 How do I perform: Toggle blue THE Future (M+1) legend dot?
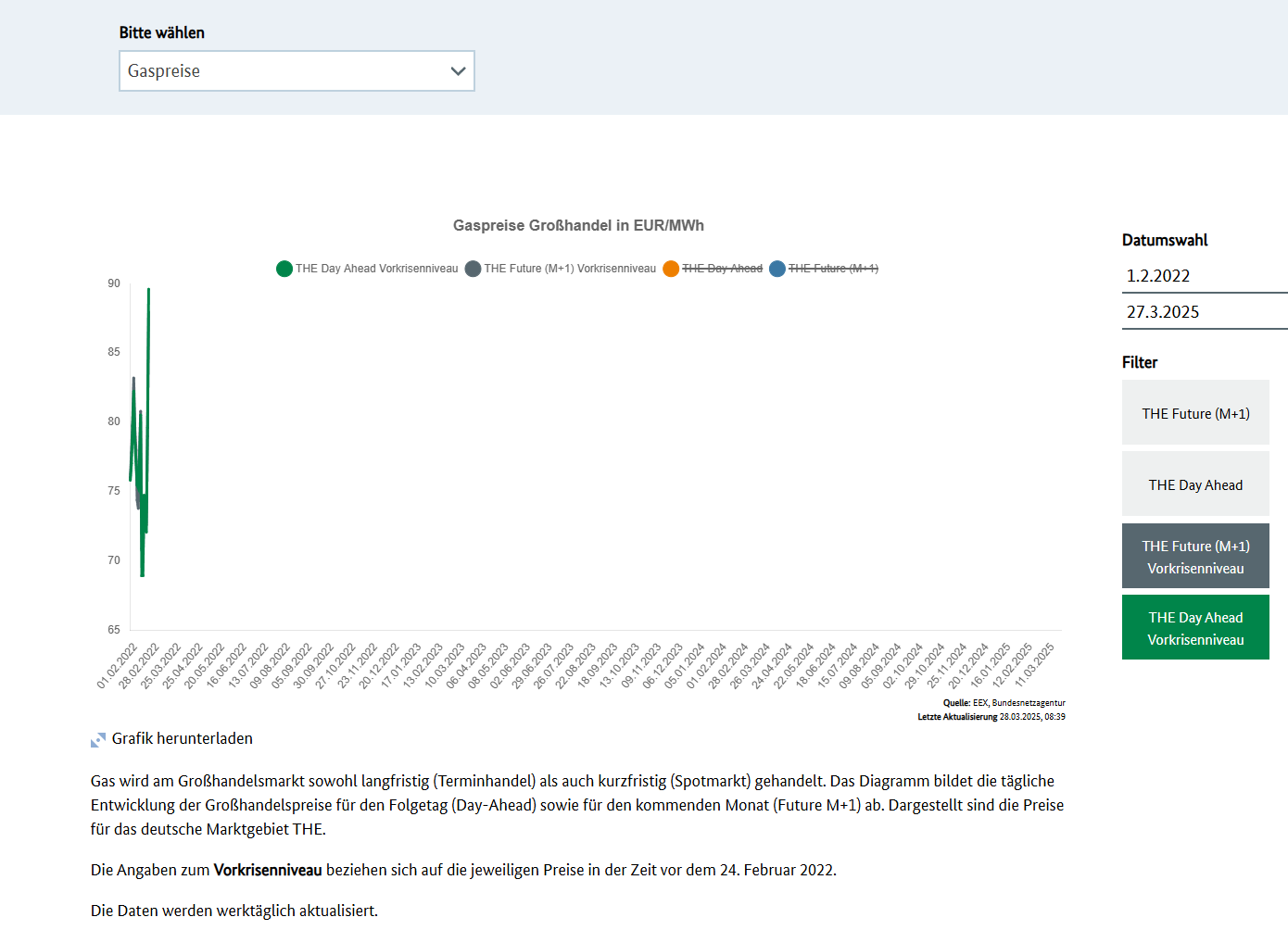click(x=777, y=269)
